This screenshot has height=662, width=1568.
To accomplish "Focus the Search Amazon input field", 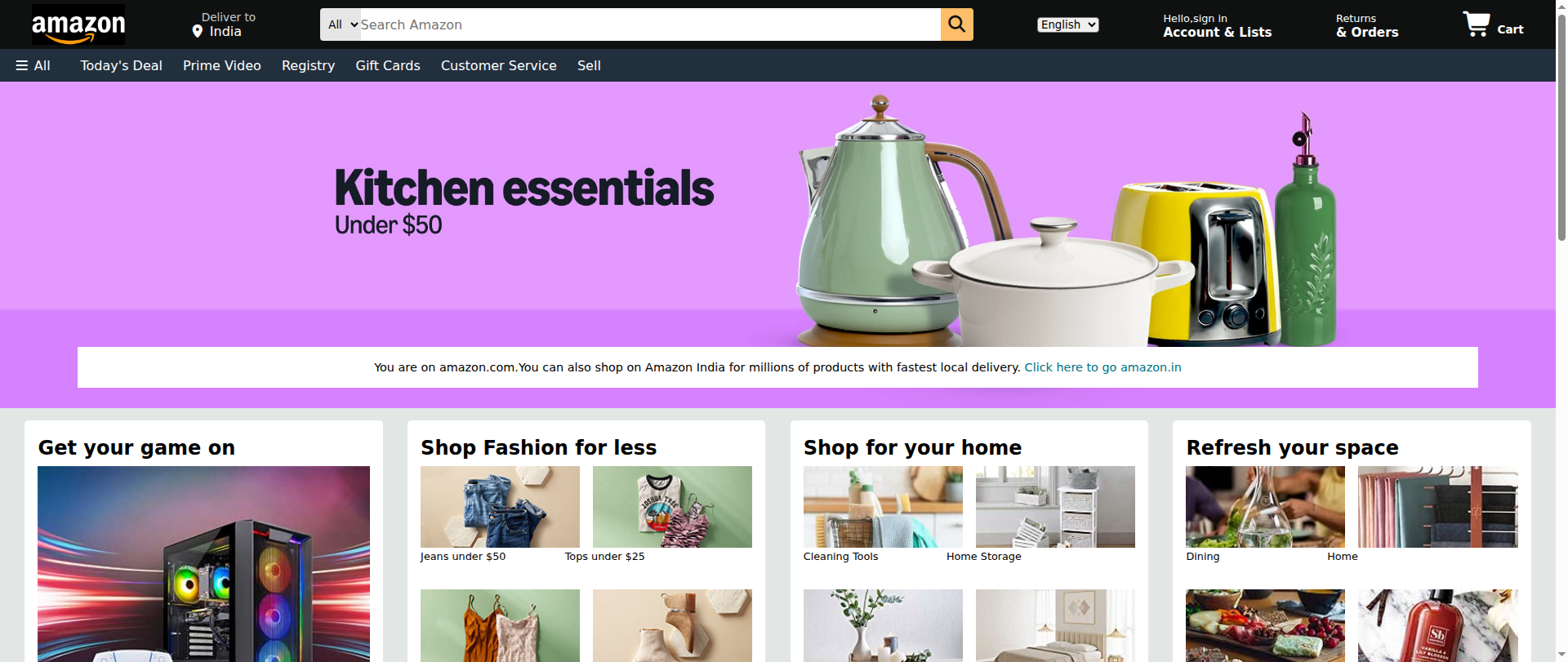I will [x=650, y=24].
